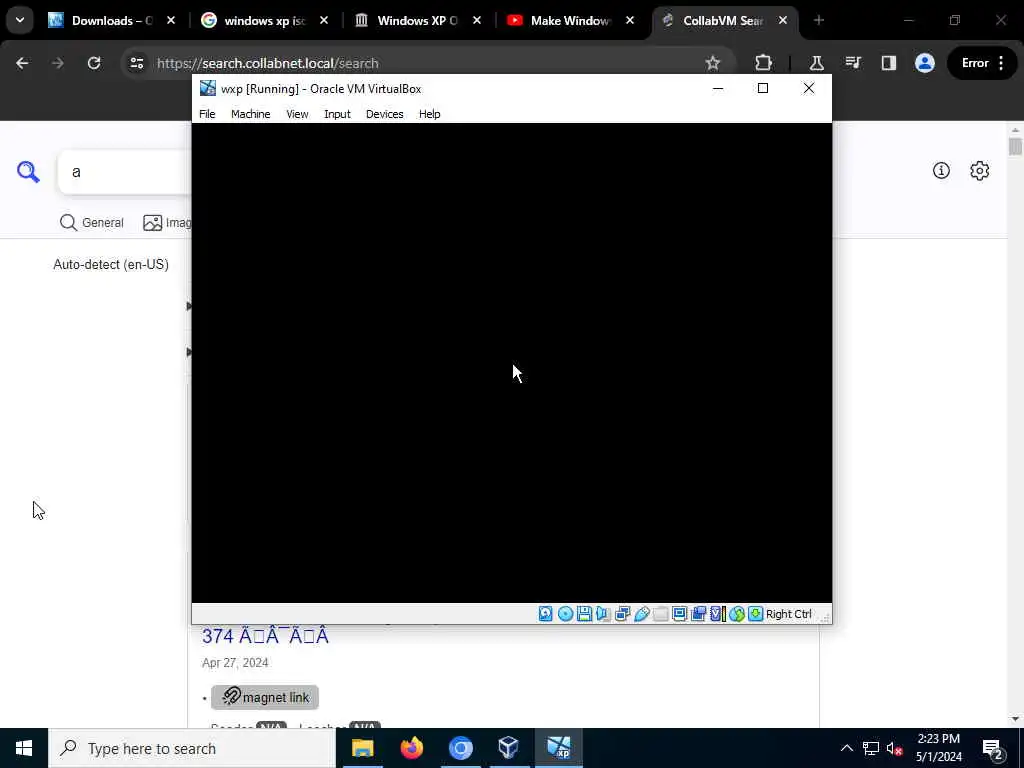Click the info icon on search page
The width and height of the screenshot is (1024, 768).
pyautogui.click(x=941, y=170)
